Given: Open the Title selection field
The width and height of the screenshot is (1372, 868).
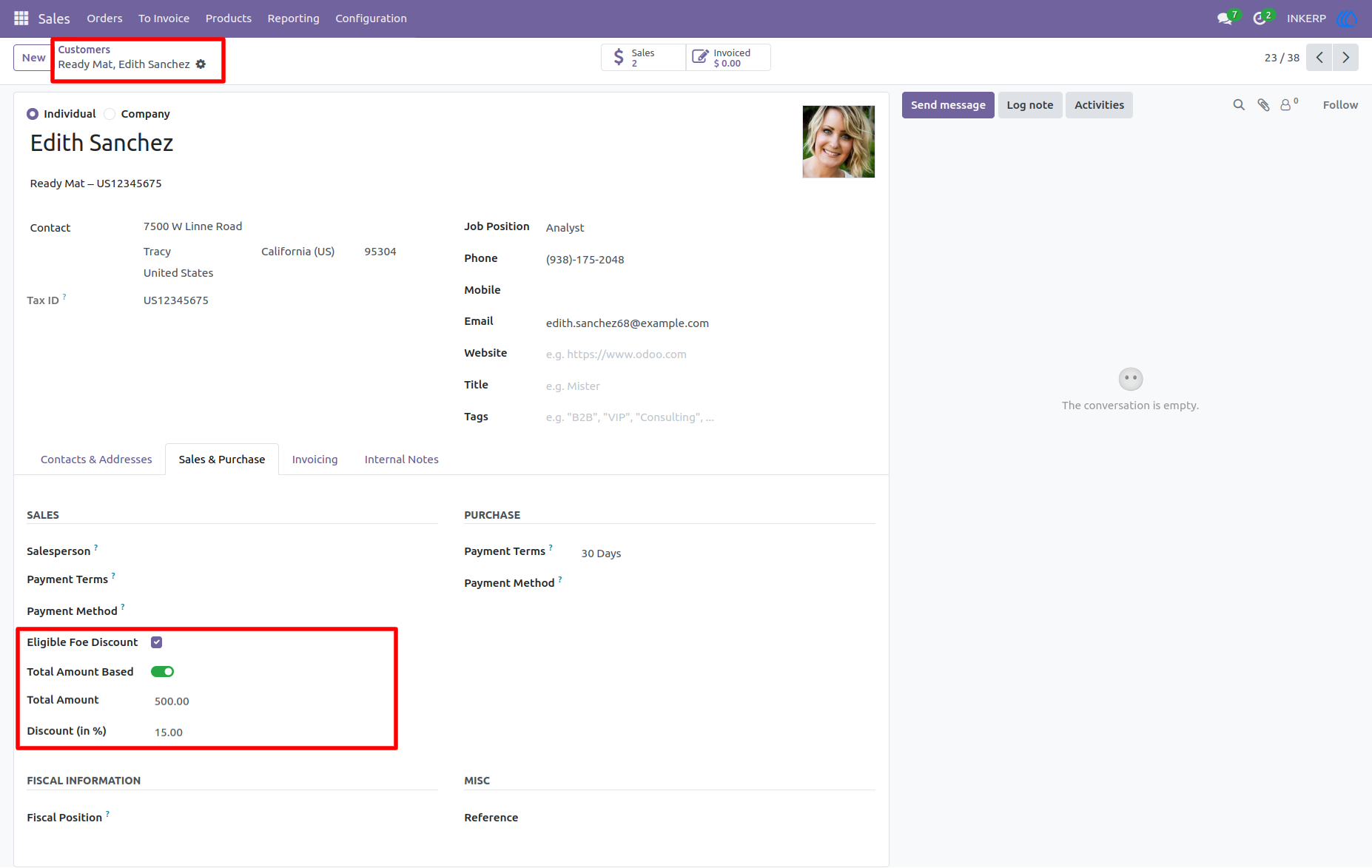Looking at the screenshot, I should (x=710, y=386).
